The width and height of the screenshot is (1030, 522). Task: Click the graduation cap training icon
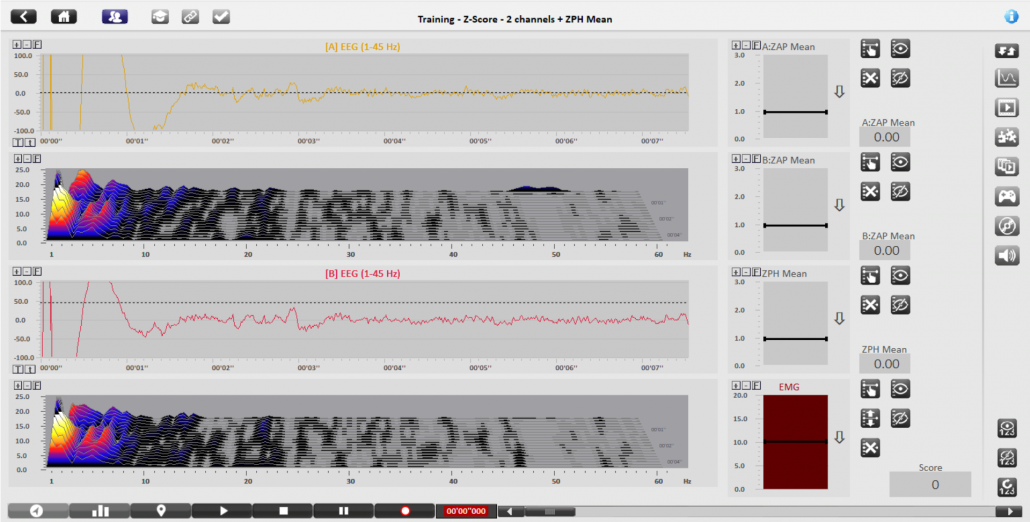pos(159,16)
